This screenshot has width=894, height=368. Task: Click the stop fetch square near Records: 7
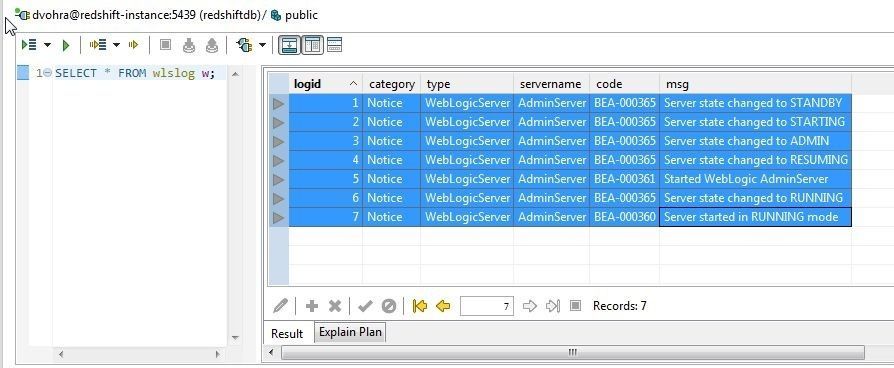(575, 306)
